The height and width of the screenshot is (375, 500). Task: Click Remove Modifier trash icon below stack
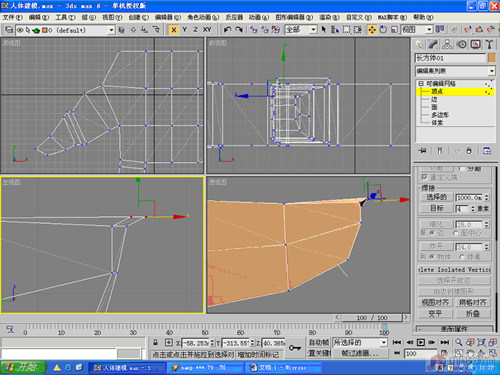469,151
